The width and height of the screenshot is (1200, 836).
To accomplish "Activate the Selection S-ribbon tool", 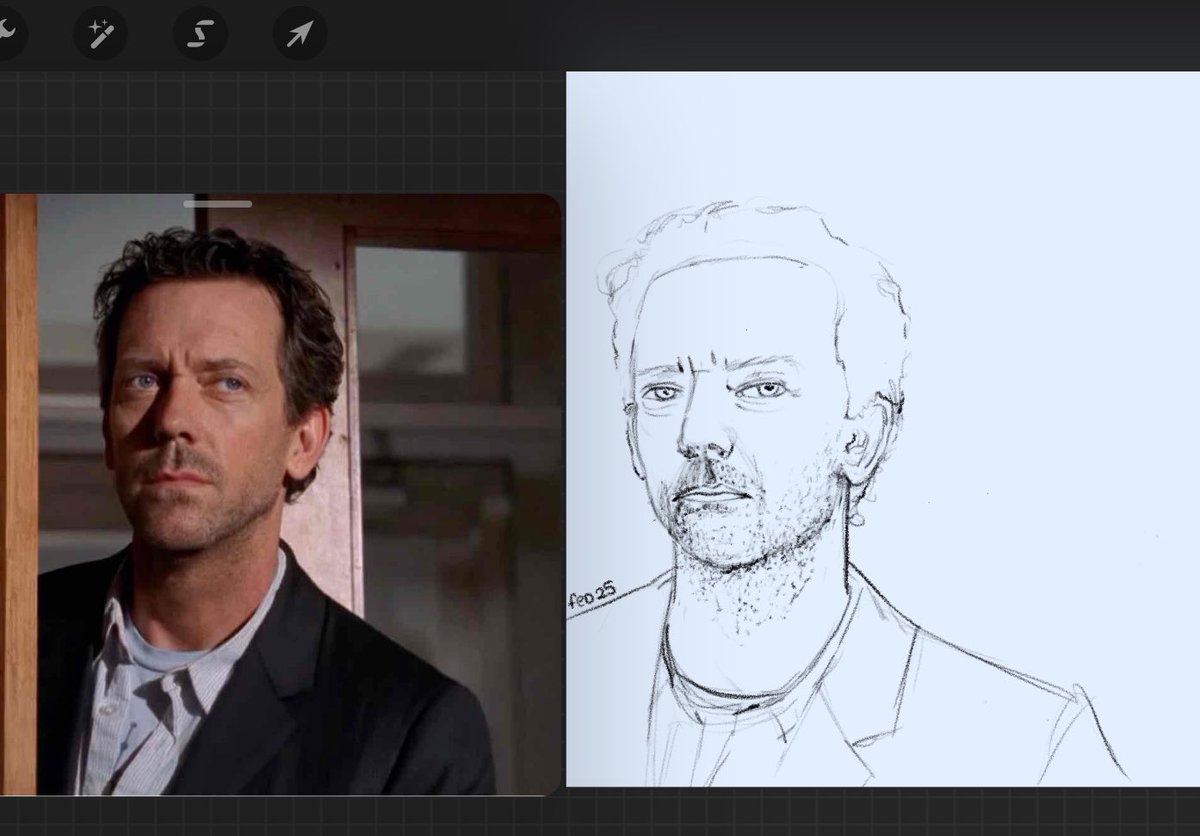I will 200,33.
